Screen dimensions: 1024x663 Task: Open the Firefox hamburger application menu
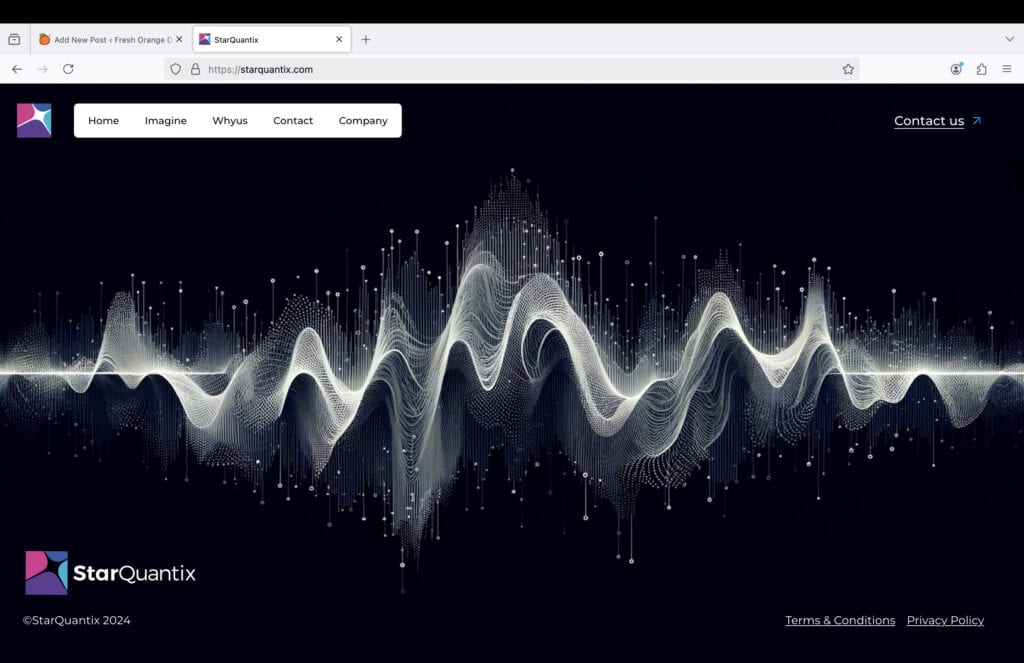(1007, 69)
